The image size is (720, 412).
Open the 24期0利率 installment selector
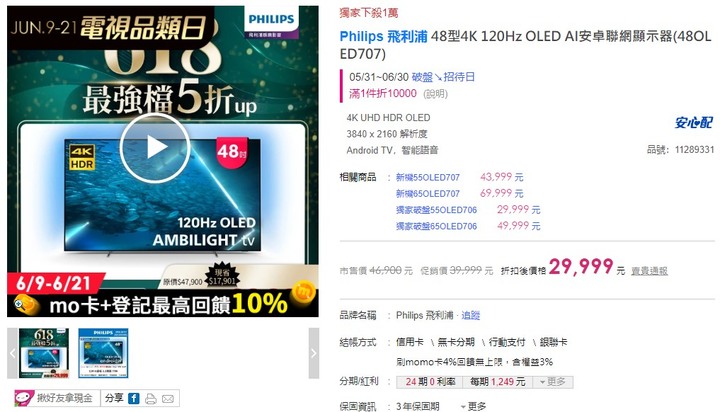pyautogui.click(x=430, y=382)
